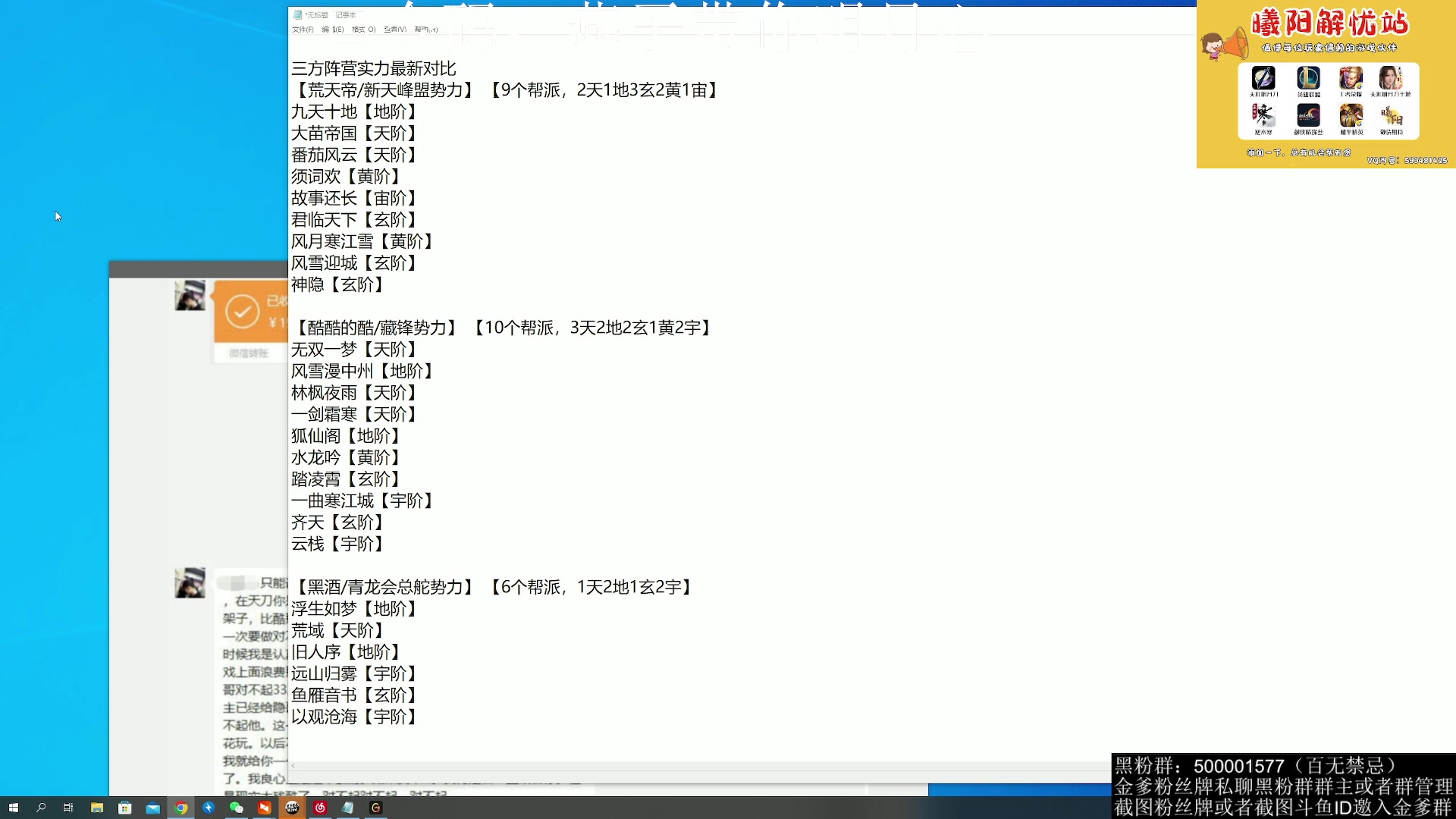Open the Mail app taskbar icon
This screenshot has width=1456, height=819.
click(153, 808)
